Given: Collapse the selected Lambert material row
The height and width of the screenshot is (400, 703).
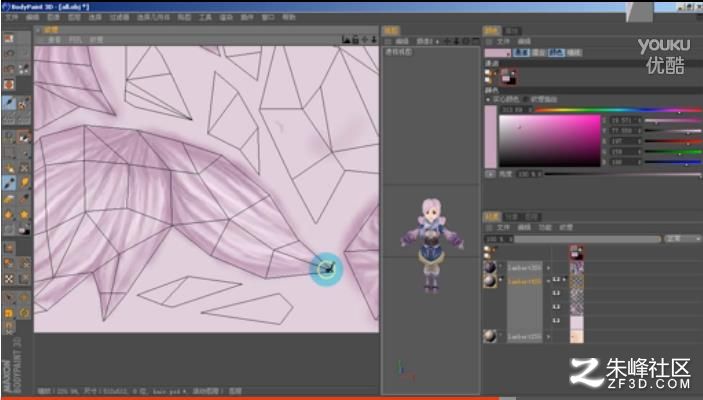Looking at the screenshot, I should coord(548,281).
